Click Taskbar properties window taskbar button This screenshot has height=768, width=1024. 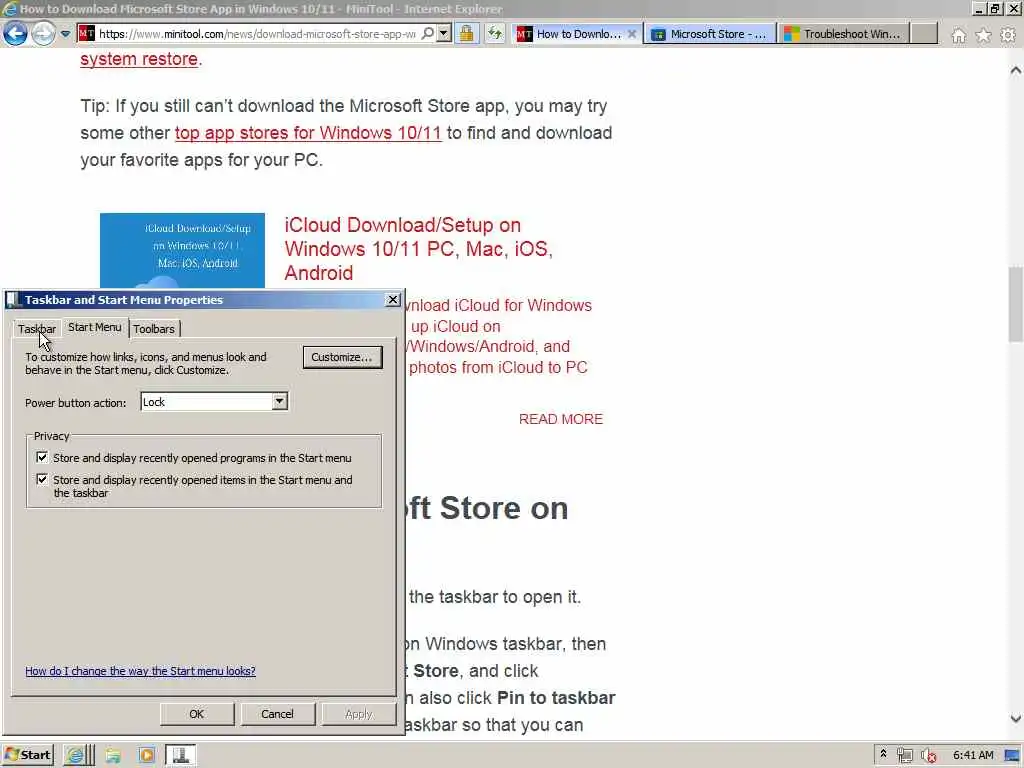[180, 756]
